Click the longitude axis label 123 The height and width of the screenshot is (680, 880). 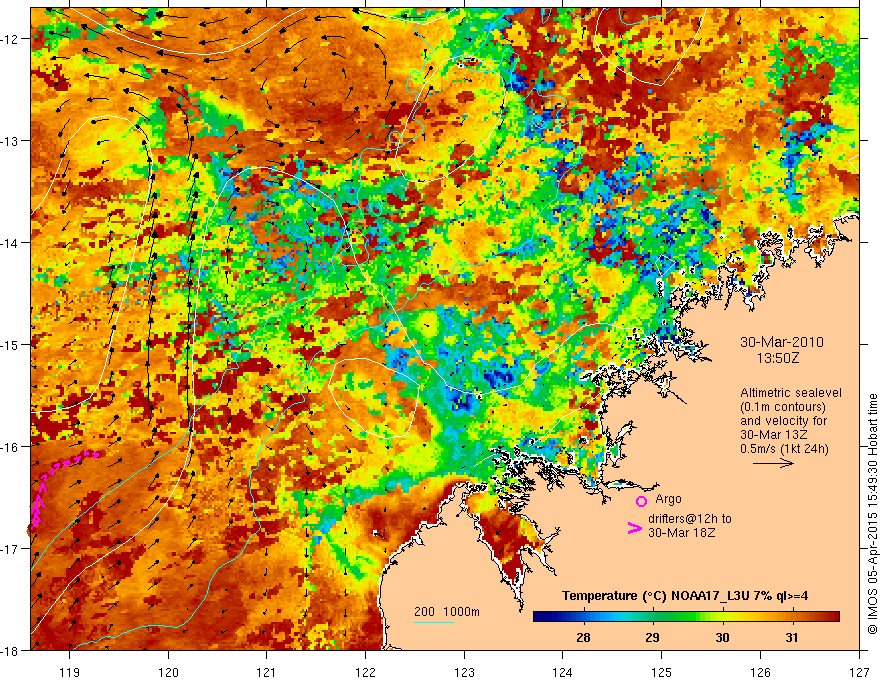tap(464, 672)
